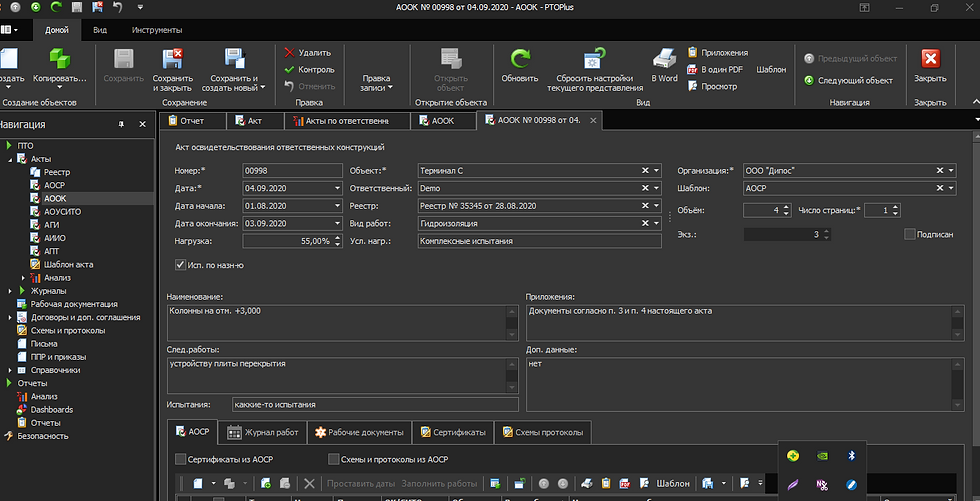This screenshot has width=980, height=501.
Task: Open the Вид работ dropdown arrow
Action: pyautogui.click(x=656, y=223)
